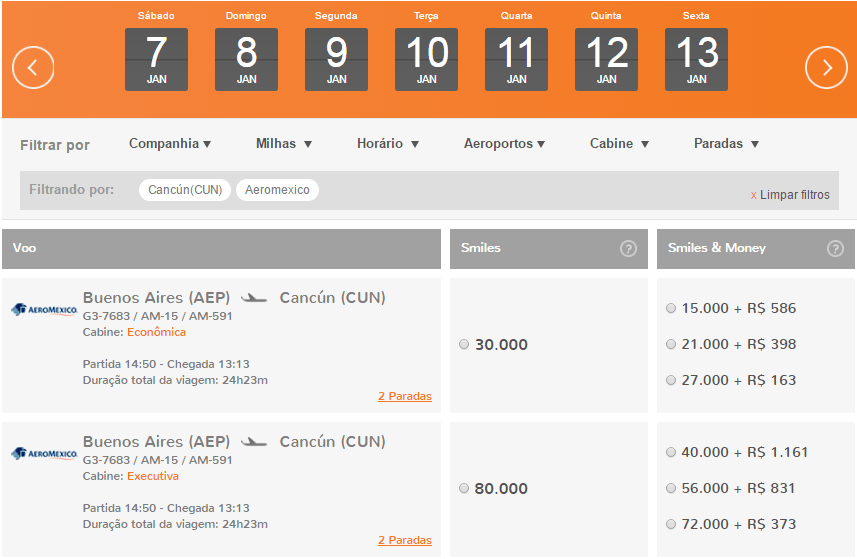Select 80.000 Smiles Executiva fare
The width and height of the screenshot is (857, 559).
click(x=464, y=488)
